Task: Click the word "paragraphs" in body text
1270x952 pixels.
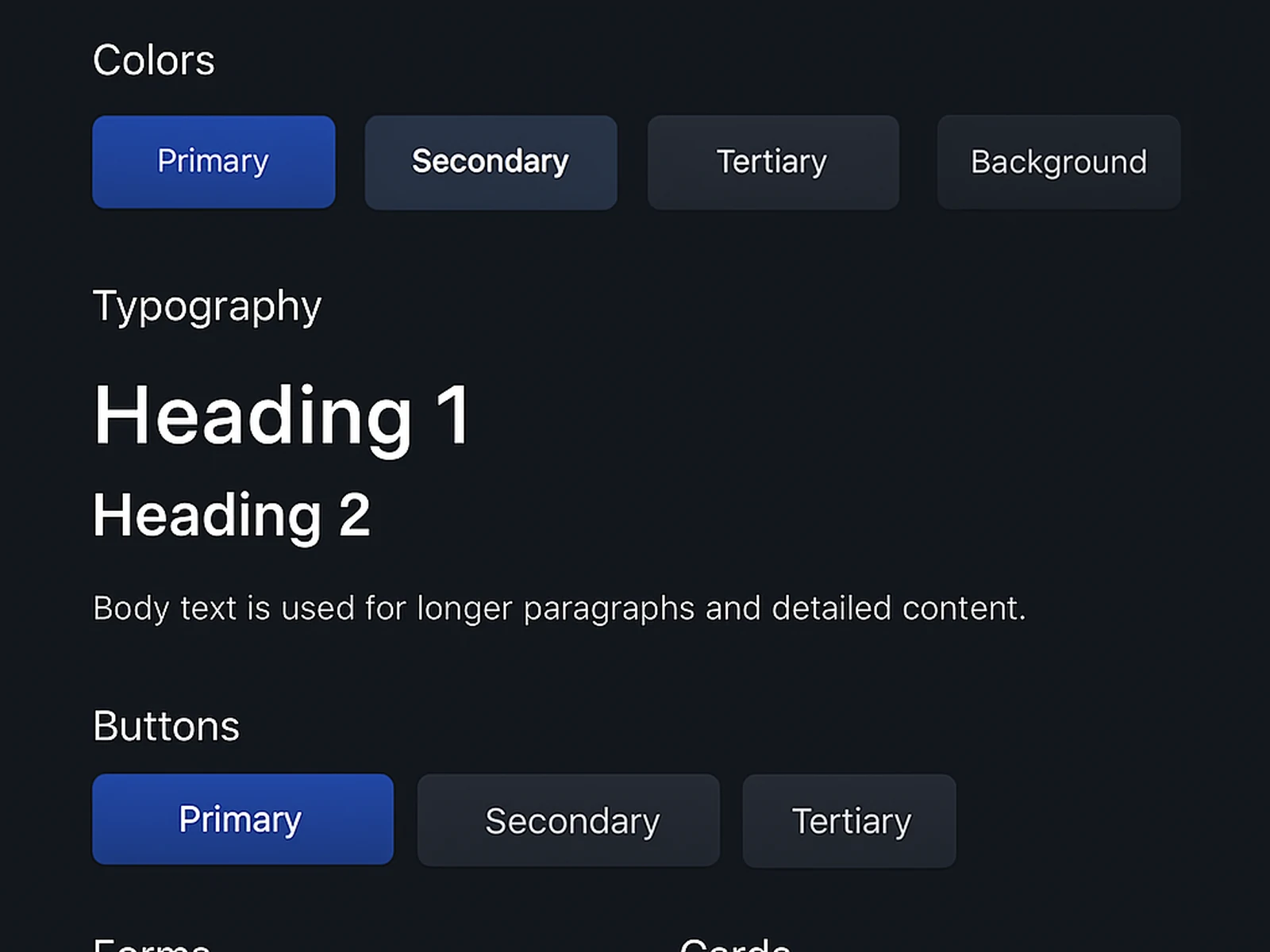Action: (609, 608)
